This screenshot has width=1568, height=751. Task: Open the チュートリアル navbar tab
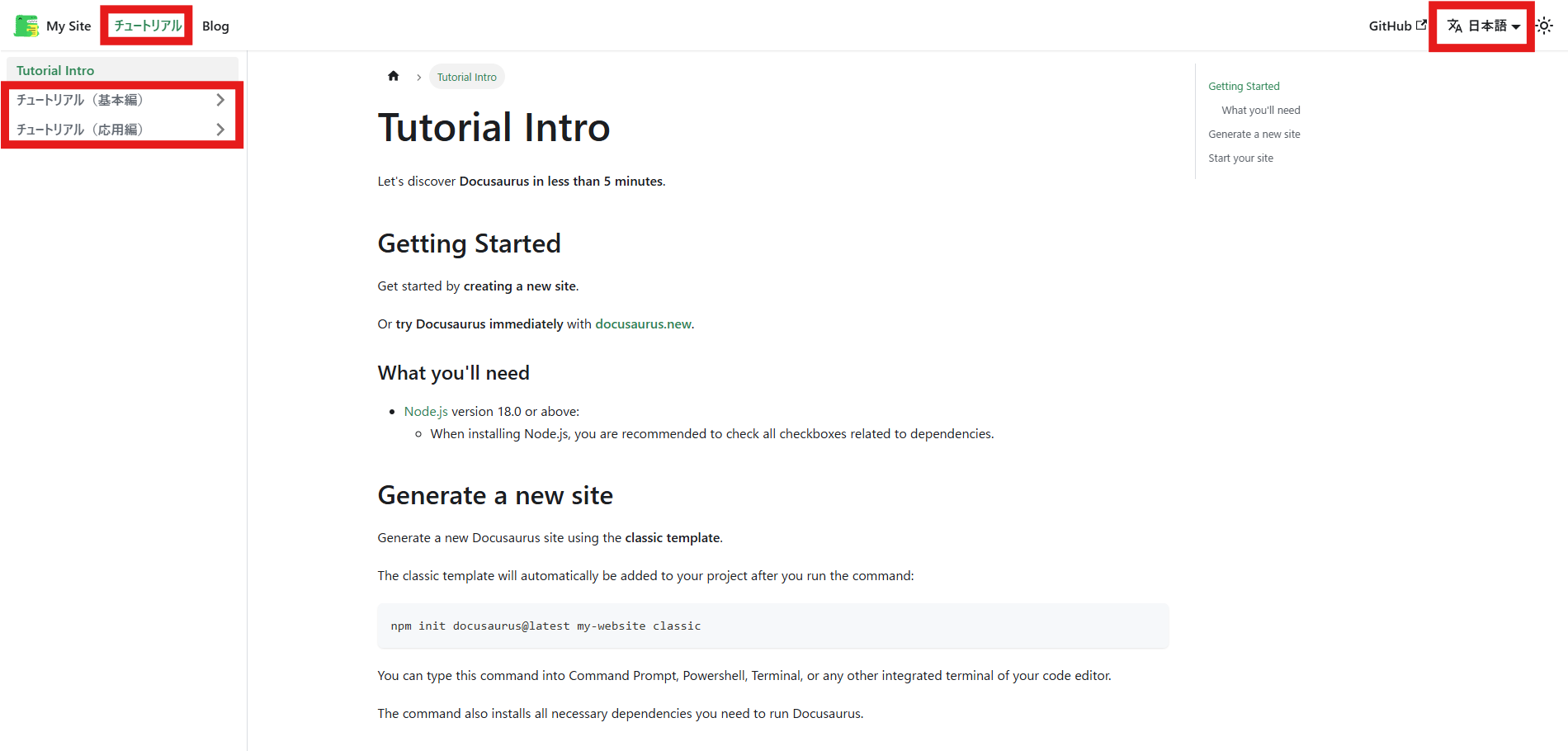[x=148, y=26]
